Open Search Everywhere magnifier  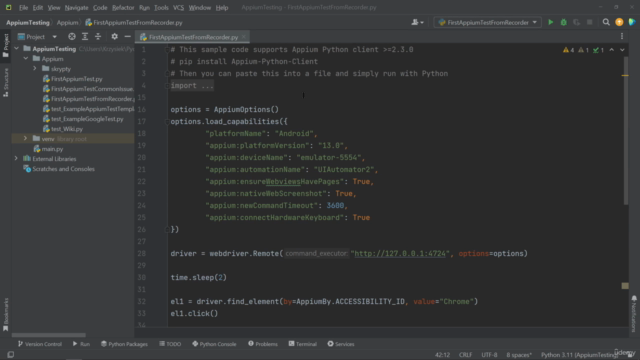tap(606, 22)
